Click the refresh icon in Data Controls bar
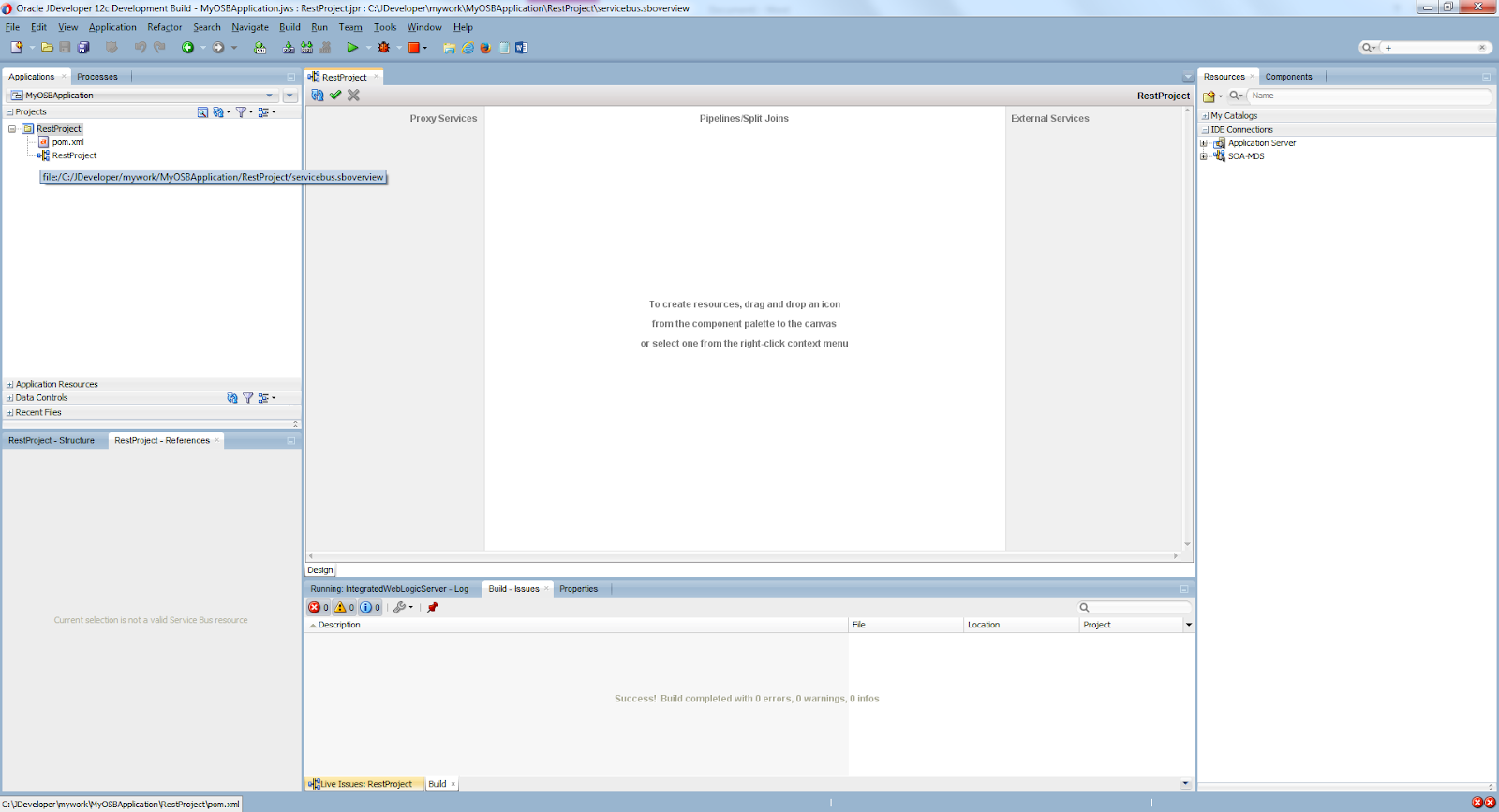 click(232, 398)
